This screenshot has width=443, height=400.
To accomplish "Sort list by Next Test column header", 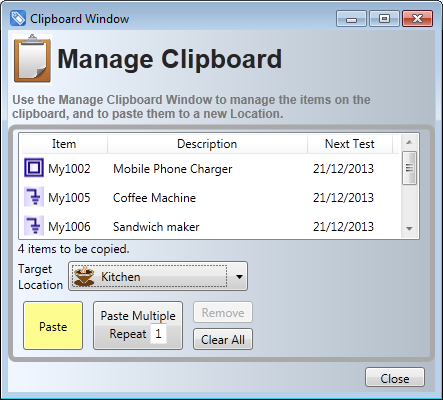I will click(350, 144).
